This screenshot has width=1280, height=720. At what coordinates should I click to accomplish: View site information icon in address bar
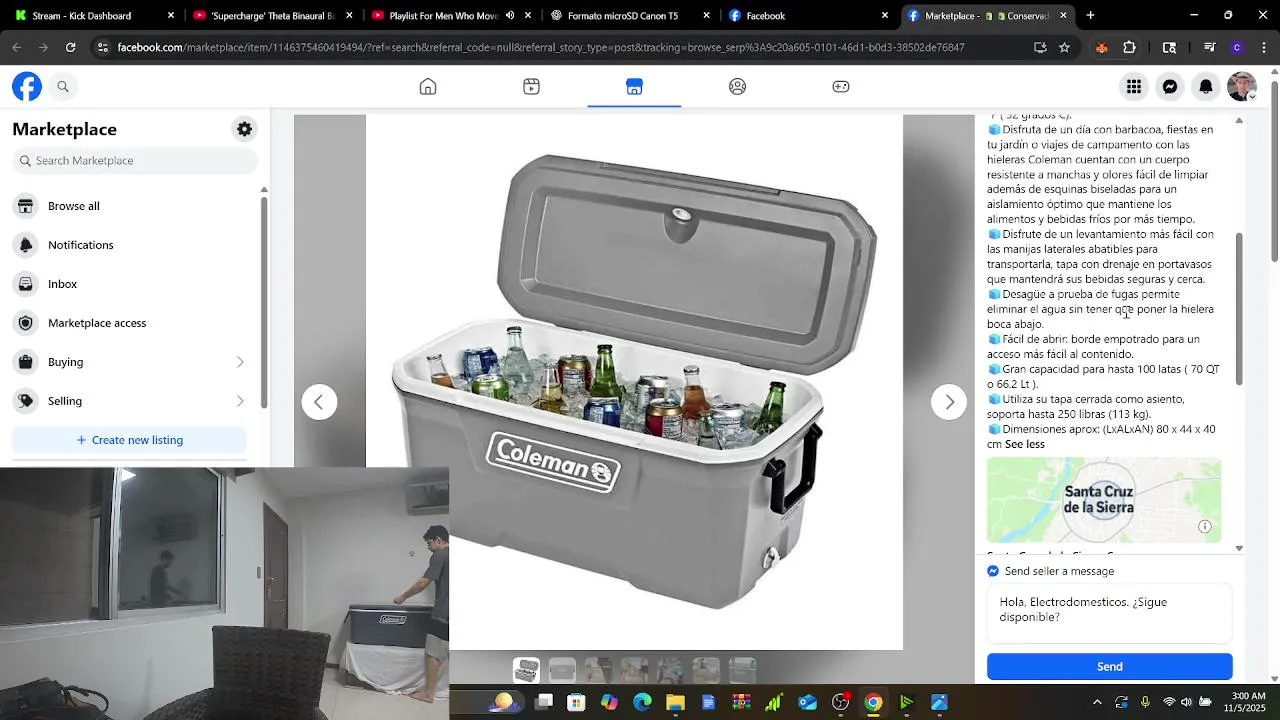(103, 47)
